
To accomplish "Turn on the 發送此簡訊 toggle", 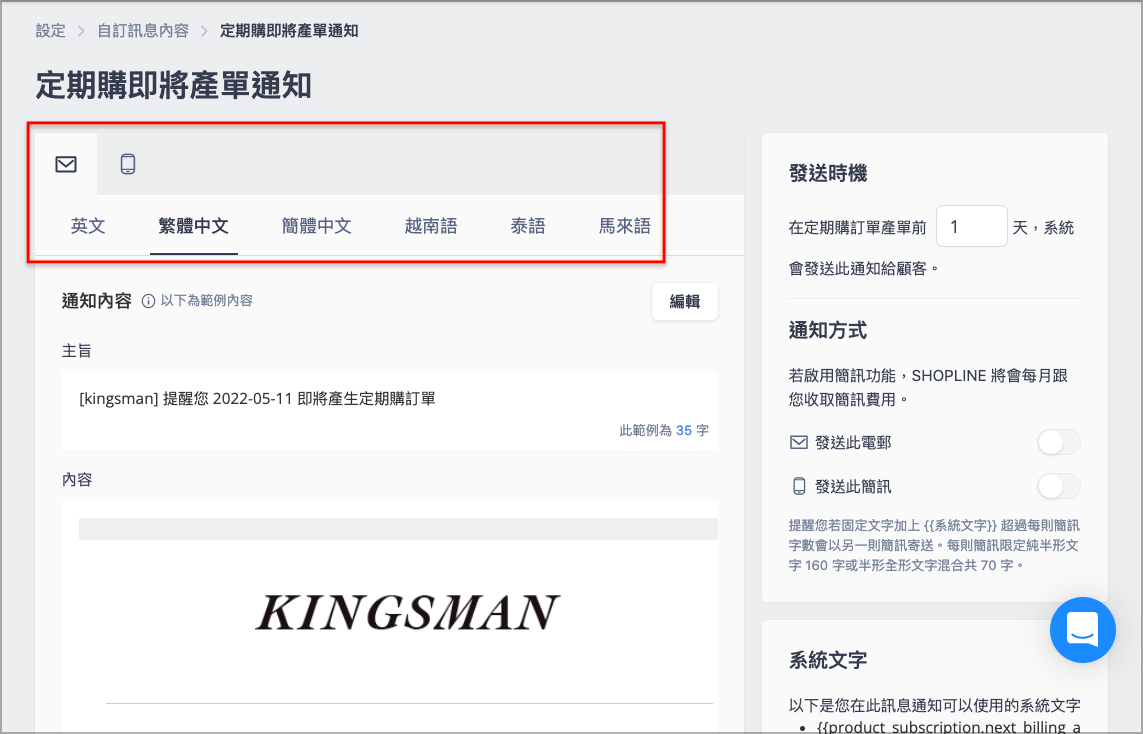I will [x=1058, y=486].
